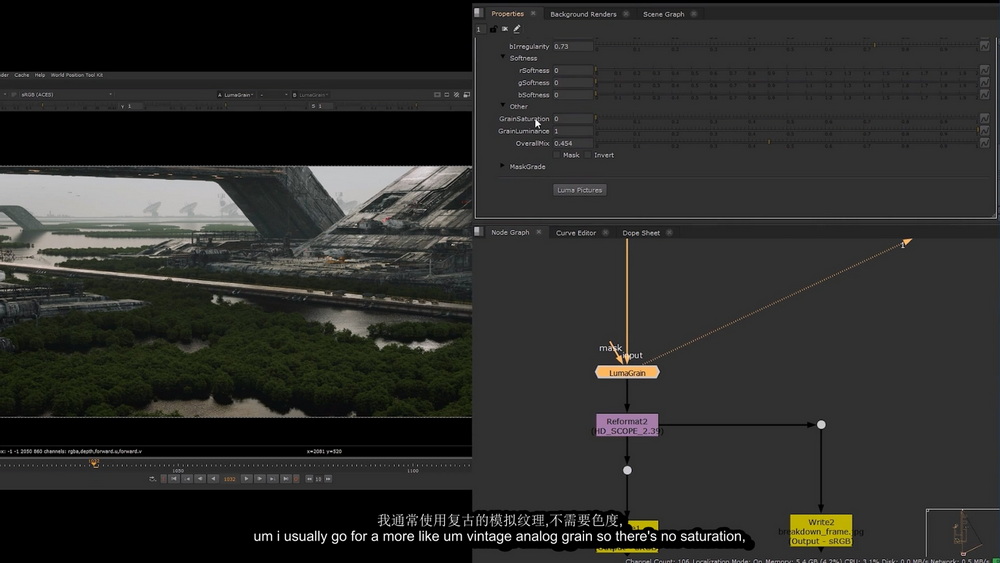Click the OverallMix value field

pos(573,143)
